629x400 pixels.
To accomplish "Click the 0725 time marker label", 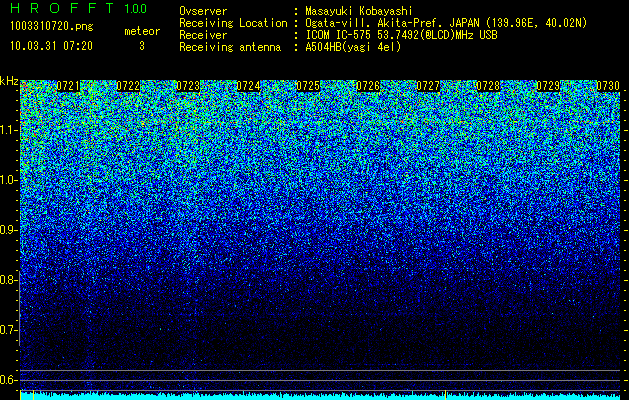I will tap(308, 86).
